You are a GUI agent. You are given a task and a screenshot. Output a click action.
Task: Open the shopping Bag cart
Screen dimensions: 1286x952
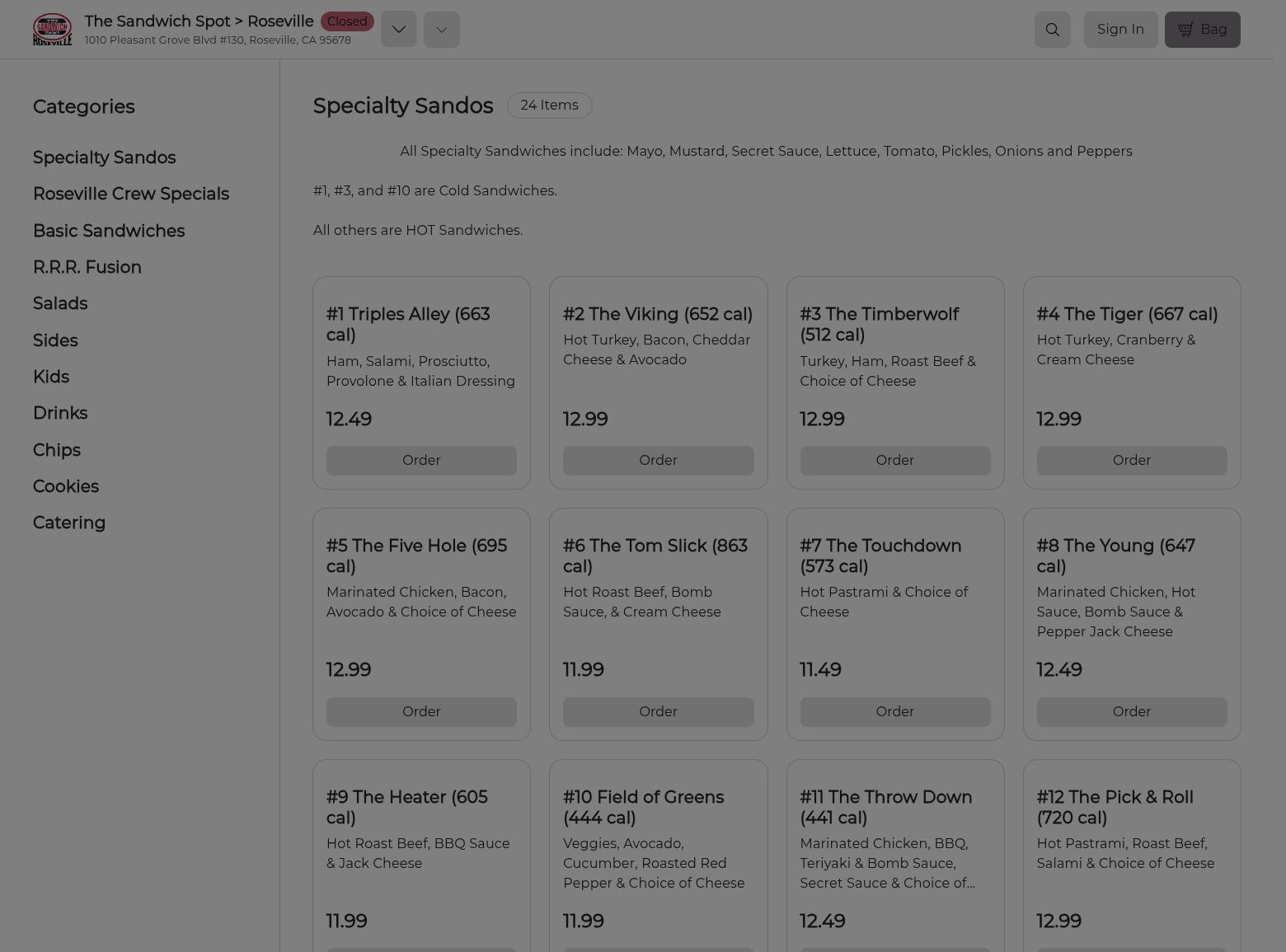coord(1201,30)
